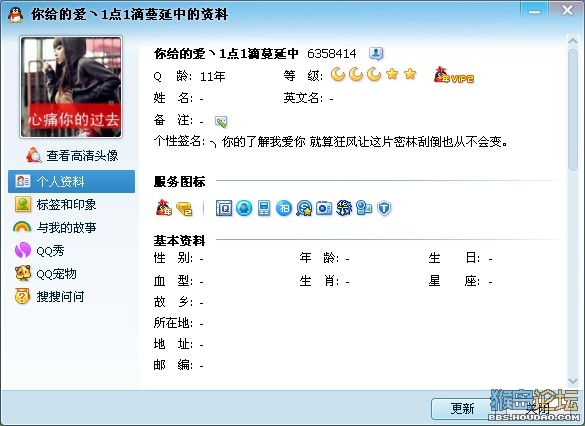Image resolution: width=585 pixels, height=426 pixels.
Task: Open the Qzone service icon
Action: point(224,208)
